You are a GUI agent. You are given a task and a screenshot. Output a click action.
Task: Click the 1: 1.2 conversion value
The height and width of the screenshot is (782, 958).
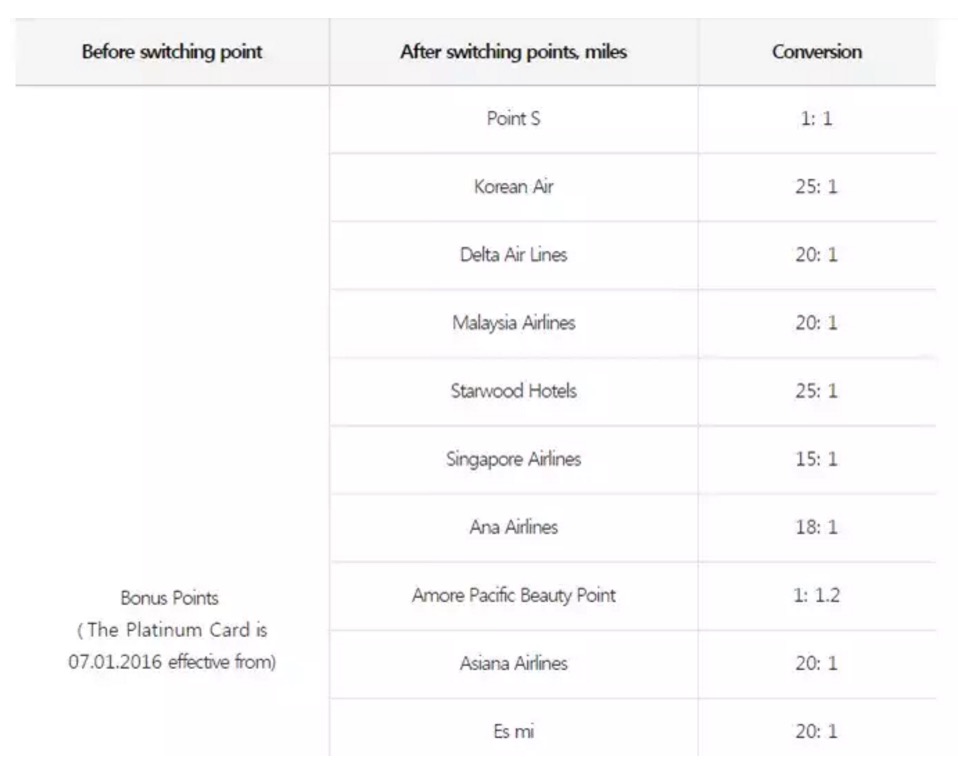816,595
